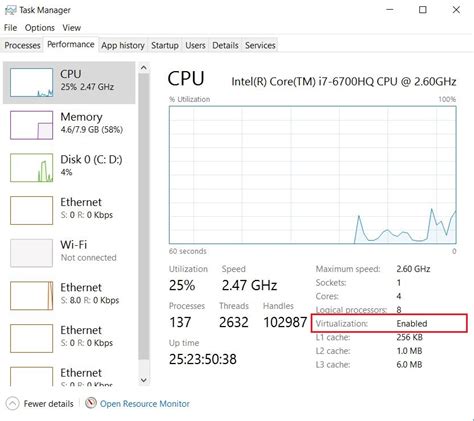Select the Ethernet adapter sending 8.0 Kbps
The width and height of the screenshot is (474, 421).
pyautogui.click(x=69, y=295)
